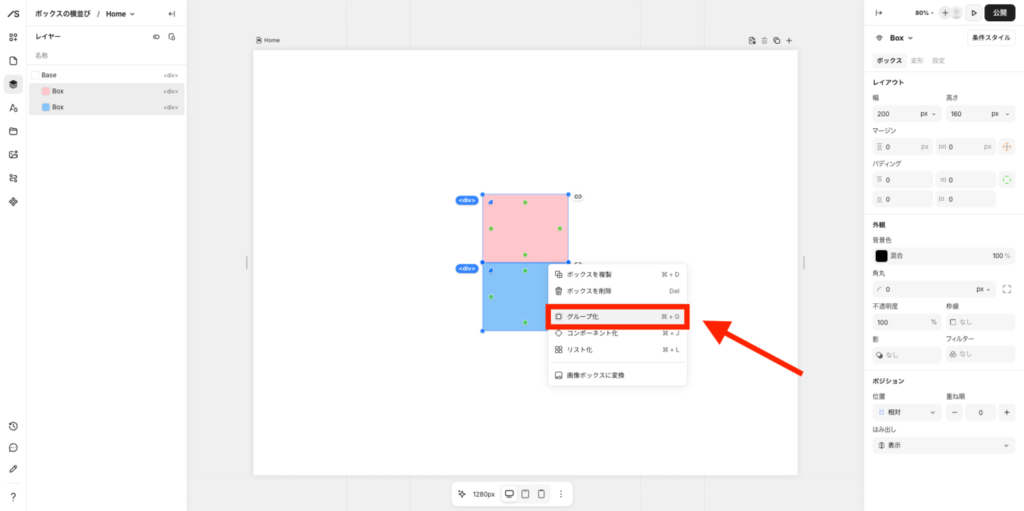Open the Layers panel in the sidebar
The image size is (1024, 511).
click(x=13, y=84)
